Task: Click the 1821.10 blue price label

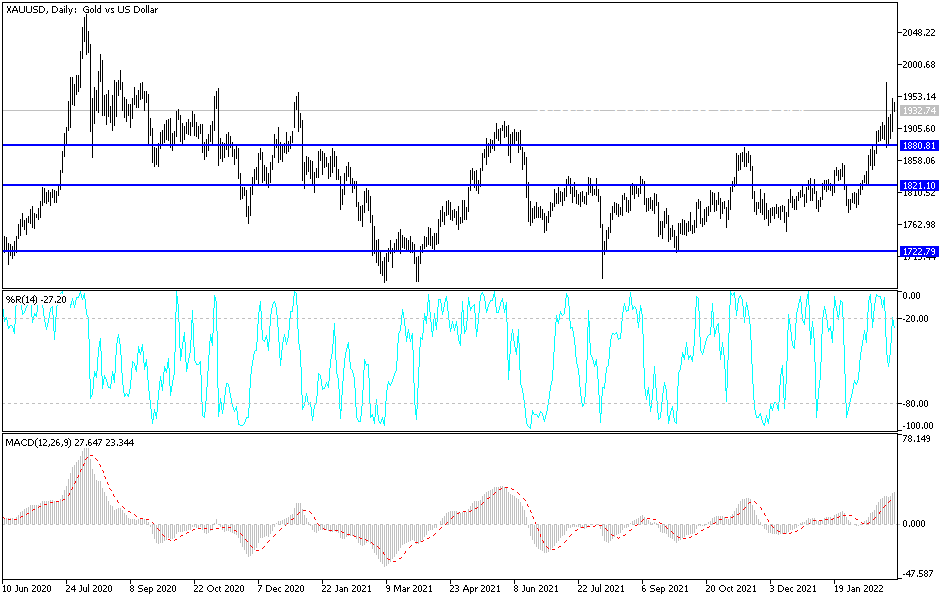Action: 919,185
